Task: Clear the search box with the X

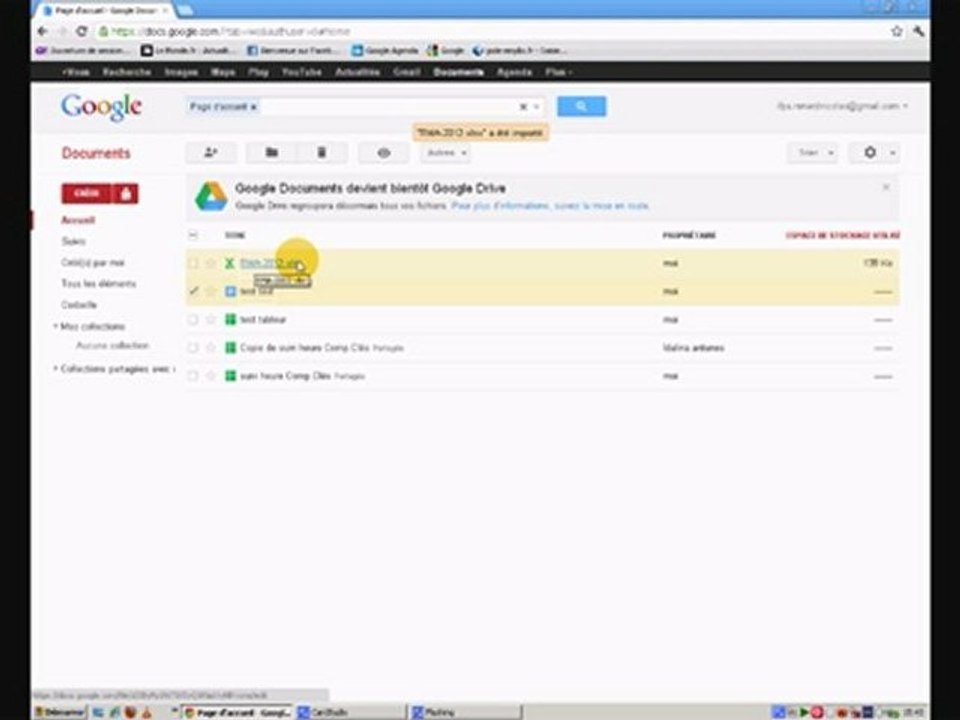Action: click(x=523, y=107)
